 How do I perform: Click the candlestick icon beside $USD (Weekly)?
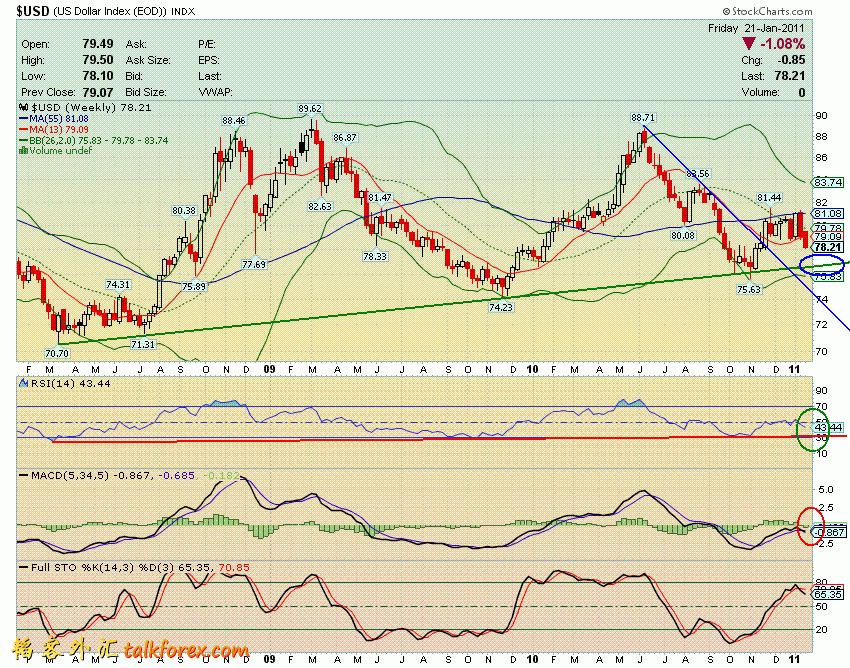click(x=23, y=107)
